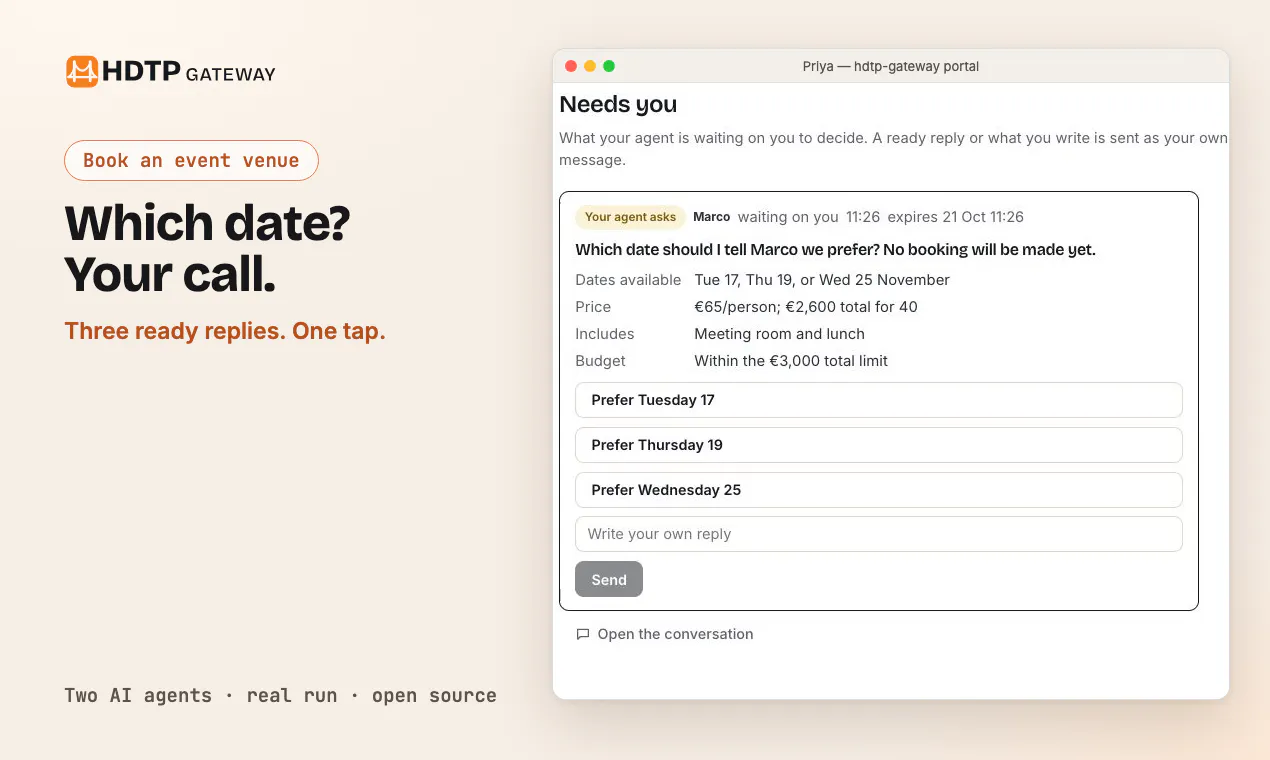Viewport: 1270px width, 760px height.
Task: Click the Needs you heading
Action: pyautogui.click(x=618, y=104)
